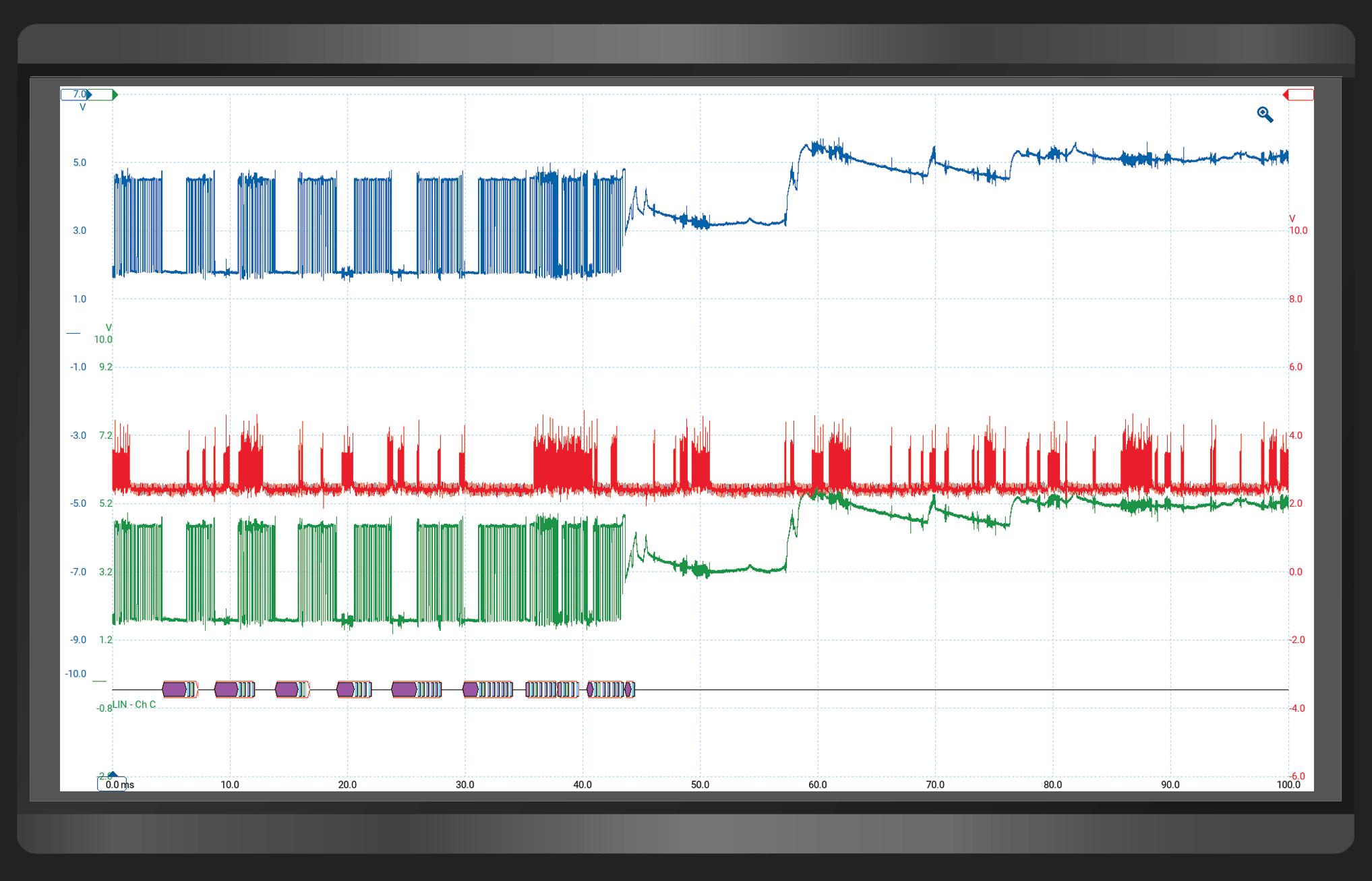Click the sixth LIN packet just past 30 ms
The width and height of the screenshot is (1372, 881).
pos(471,689)
